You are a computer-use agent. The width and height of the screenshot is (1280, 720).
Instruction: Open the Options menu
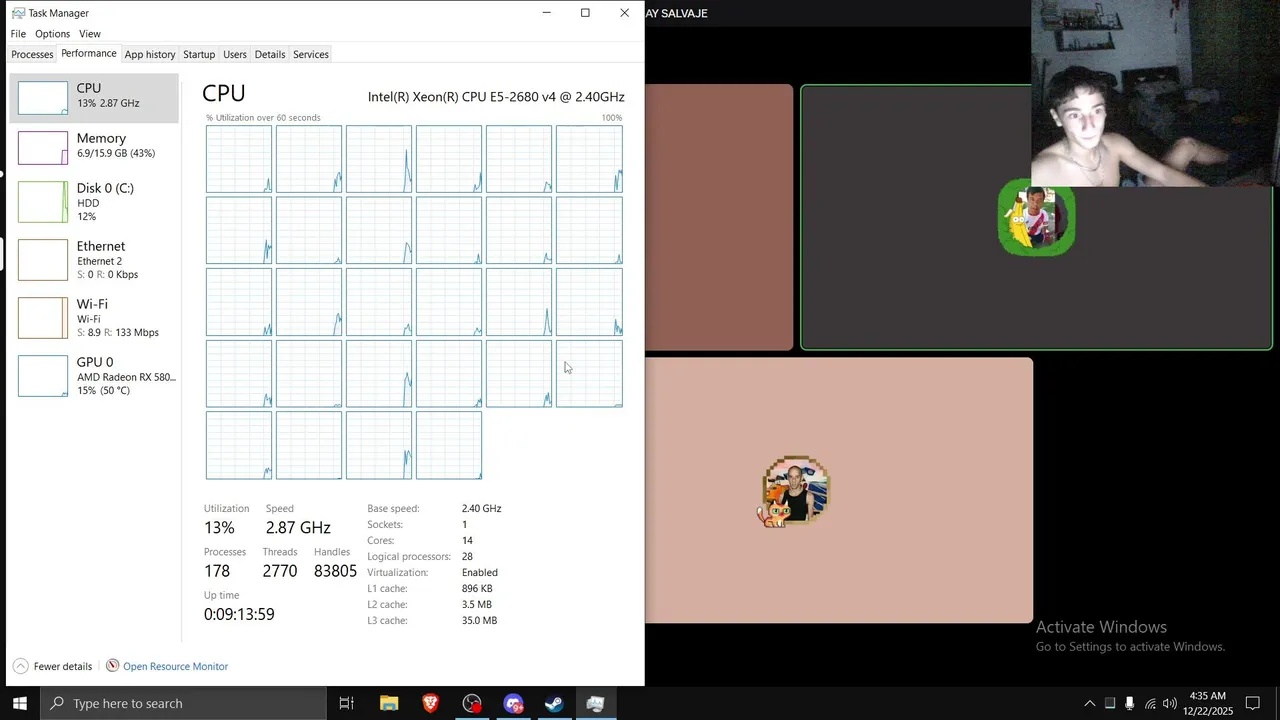click(x=52, y=34)
